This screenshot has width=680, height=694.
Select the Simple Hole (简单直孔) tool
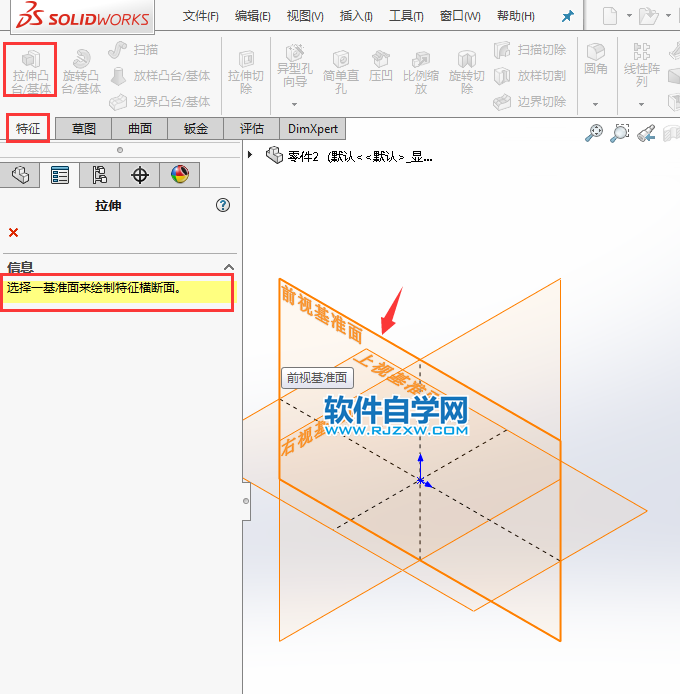coord(340,72)
